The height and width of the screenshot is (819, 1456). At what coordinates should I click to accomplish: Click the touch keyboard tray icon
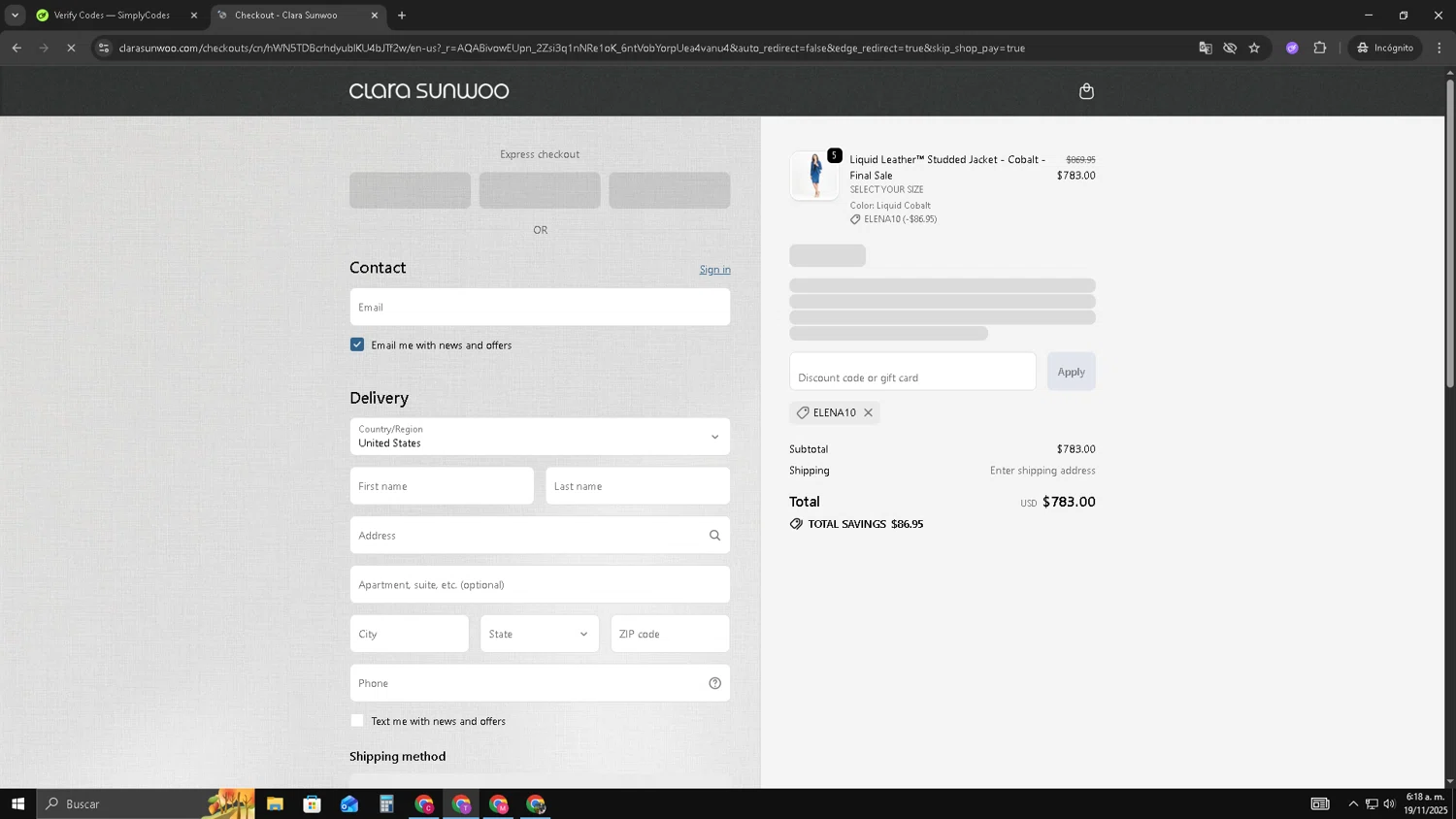pyautogui.click(x=1320, y=803)
